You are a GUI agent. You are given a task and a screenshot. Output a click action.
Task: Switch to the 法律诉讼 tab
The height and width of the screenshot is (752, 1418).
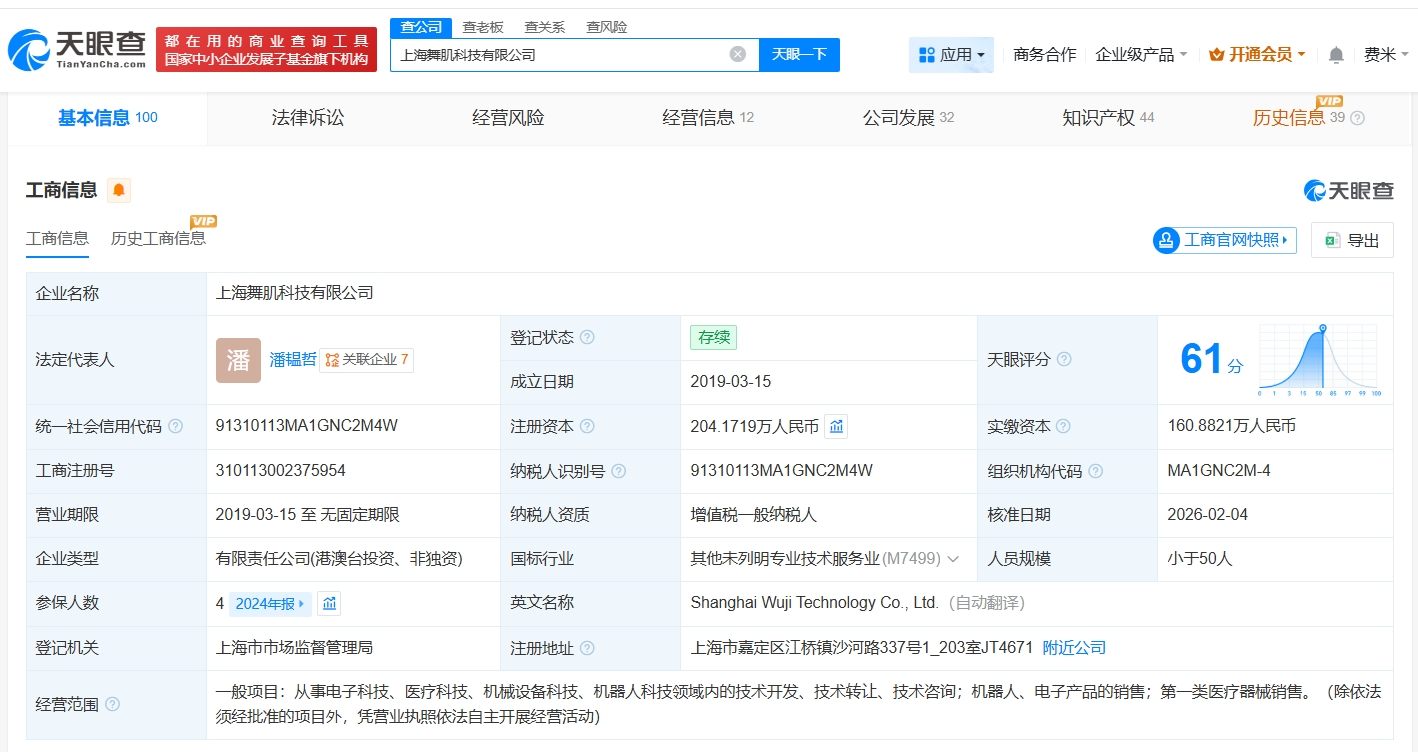(x=307, y=118)
